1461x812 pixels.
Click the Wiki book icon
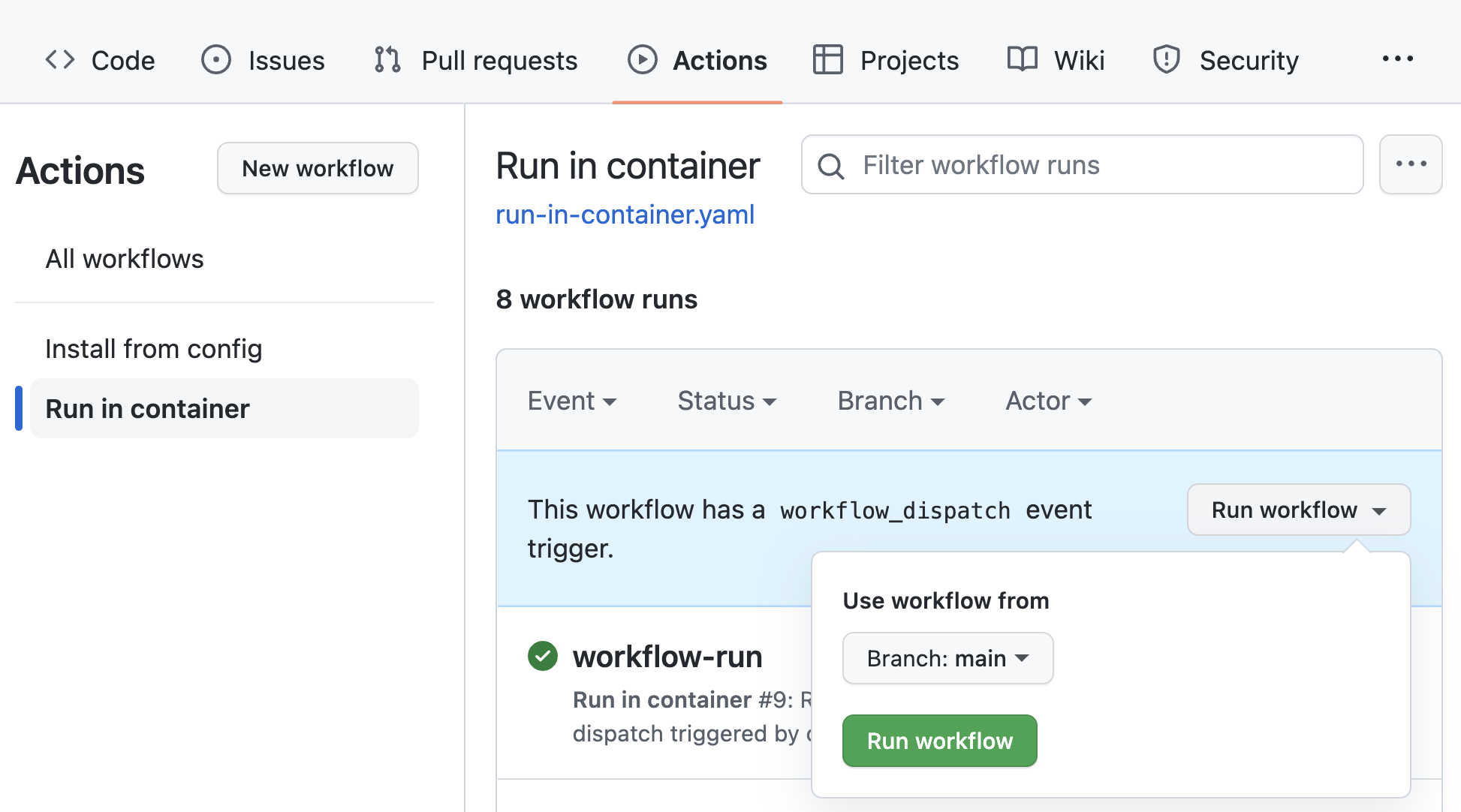point(1022,59)
